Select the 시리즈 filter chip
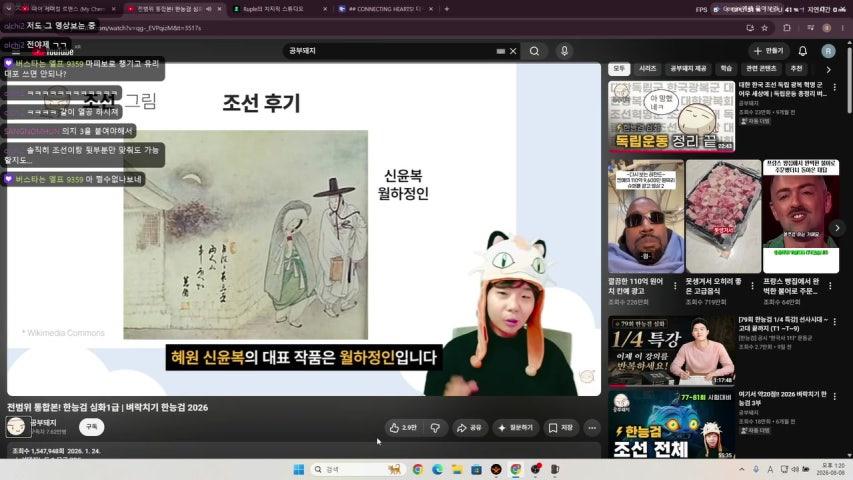This screenshot has height=480, width=853. pyautogui.click(x=647, y=69)
